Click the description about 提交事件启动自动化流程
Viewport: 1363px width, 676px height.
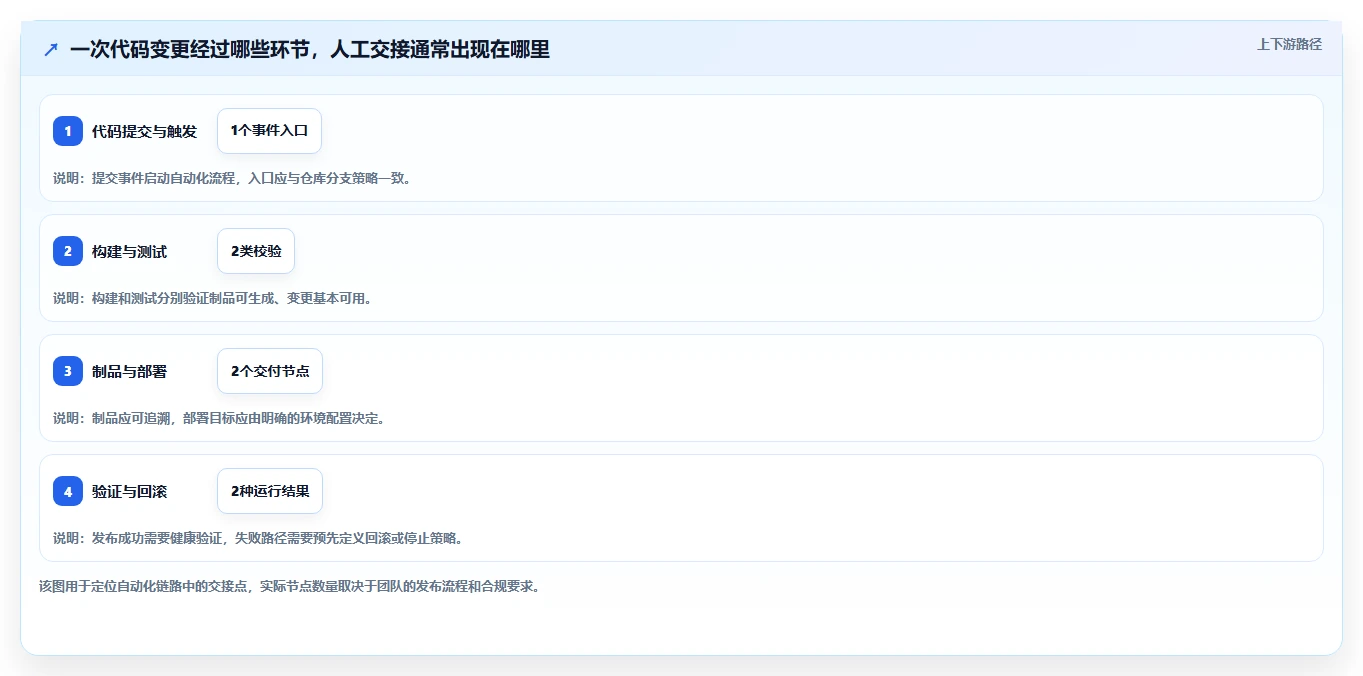click(x=232, y=178)
